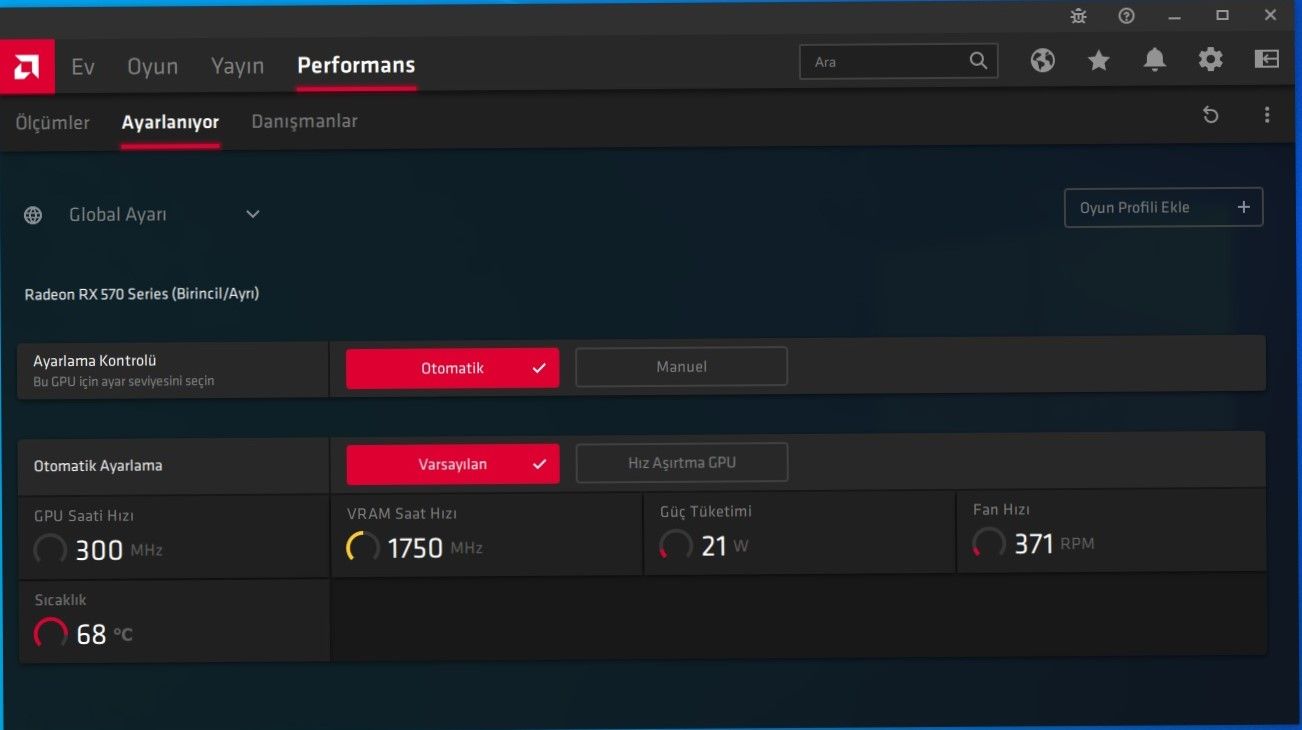Click the Fan Hızı gauge

point(989,543)
